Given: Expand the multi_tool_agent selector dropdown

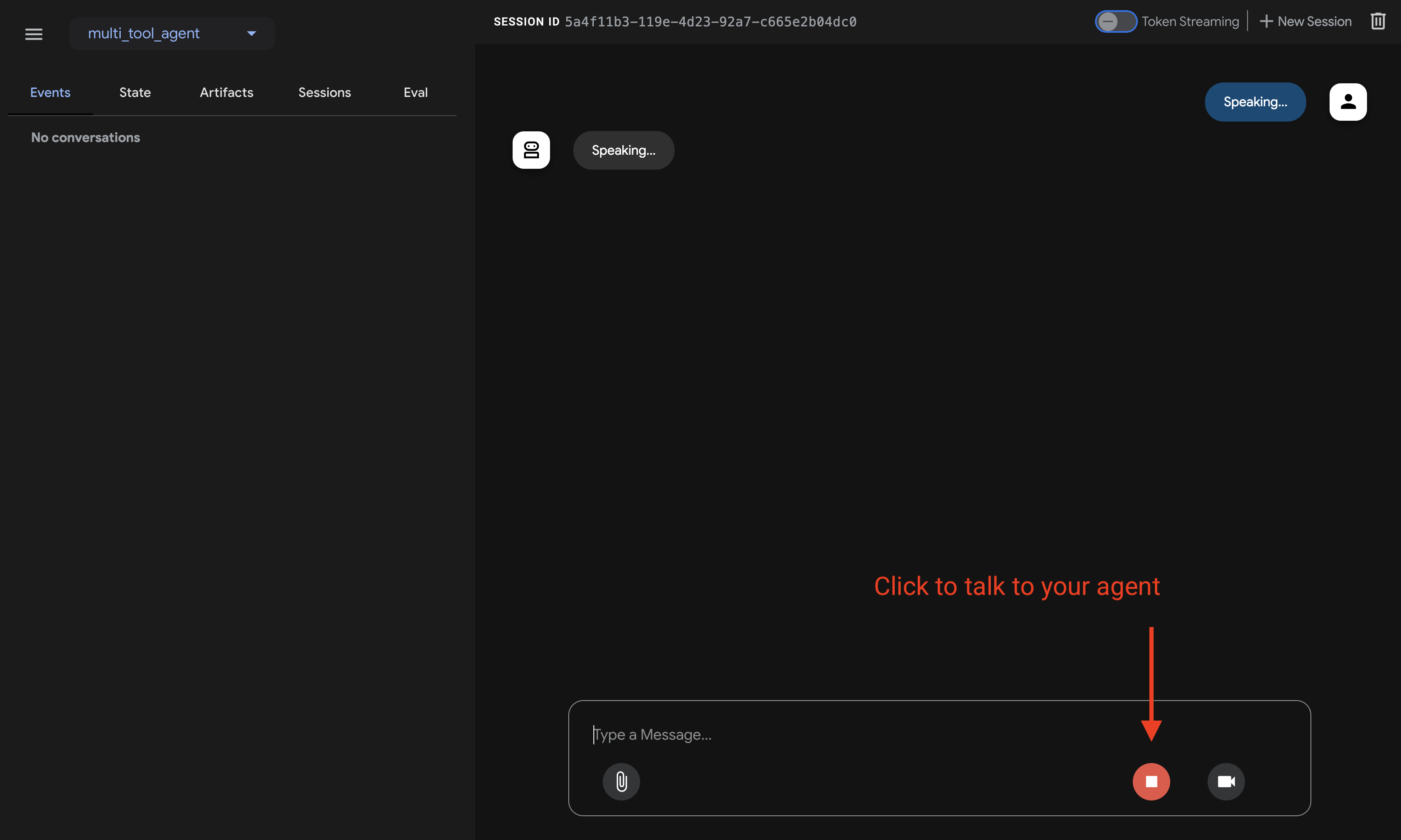Looking at the screenshot, I should tap(251, 34).
